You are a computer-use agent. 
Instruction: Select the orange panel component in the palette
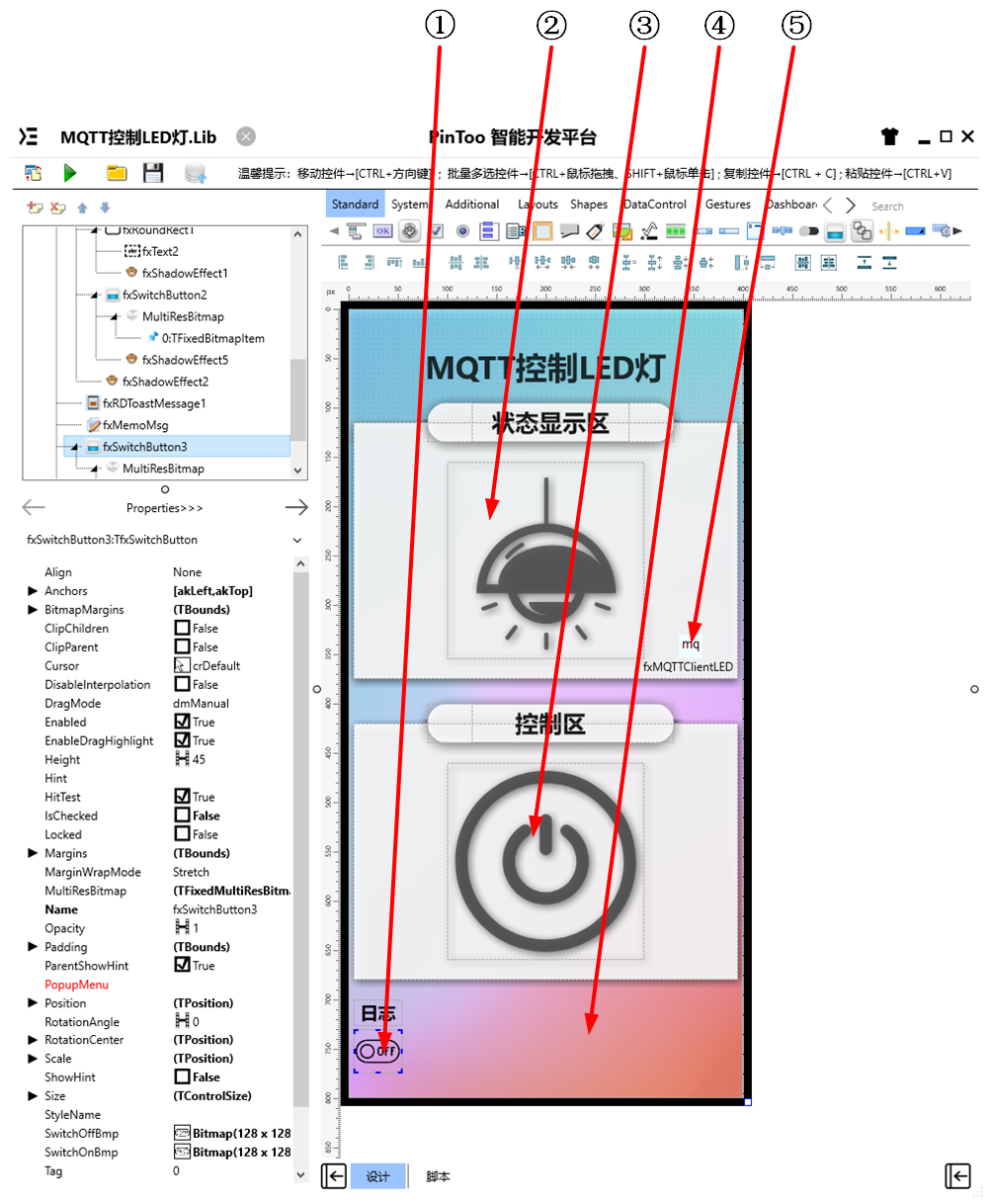coord(543,231)
